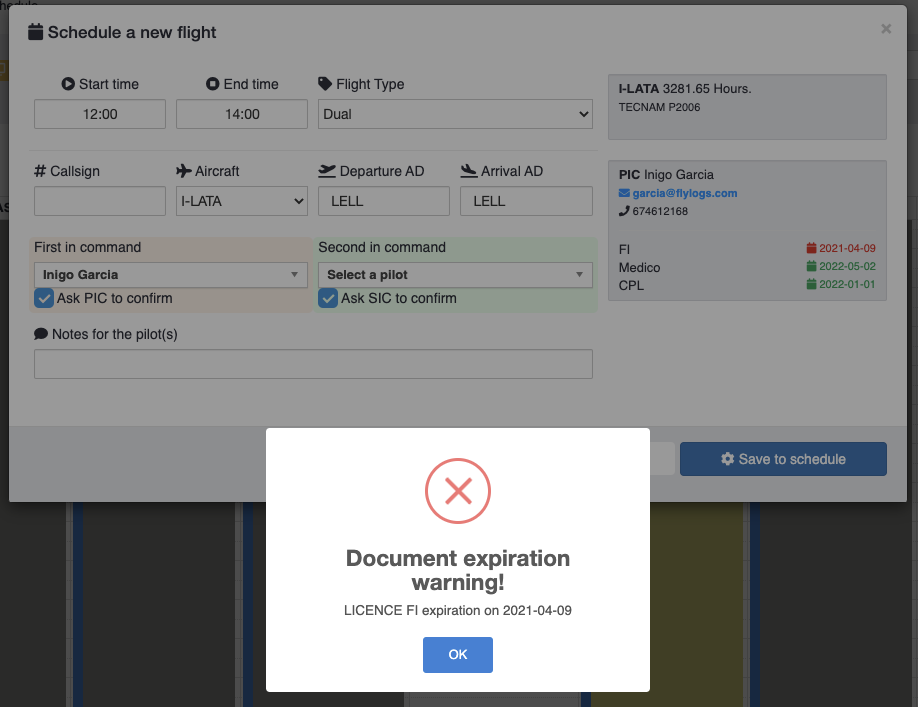Click the phone icon beside 674612168
The image size is (918, 707).
click(625, 211)
